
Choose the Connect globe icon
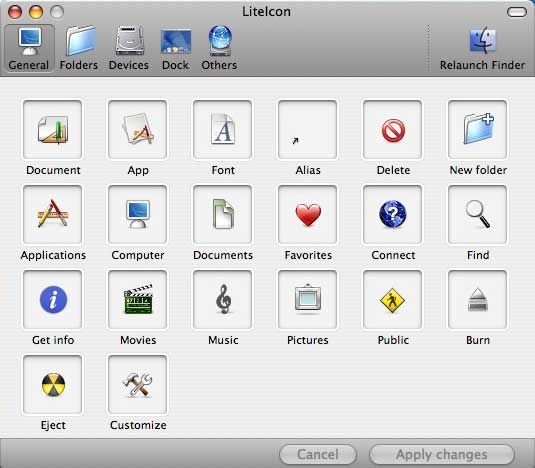393,214
